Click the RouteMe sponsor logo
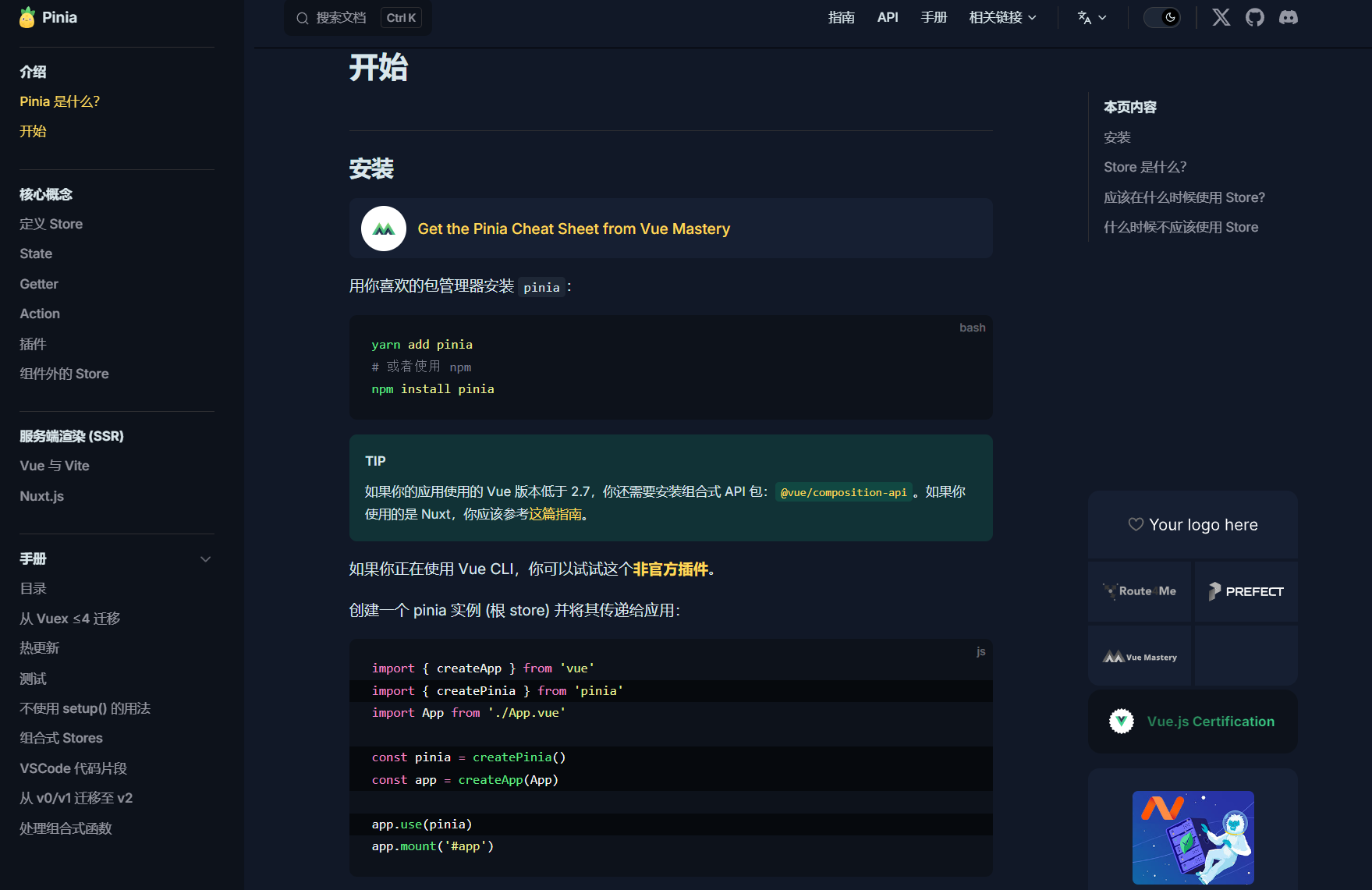This screenshot has height=890, width=1372. click(x=1140, y=591)
